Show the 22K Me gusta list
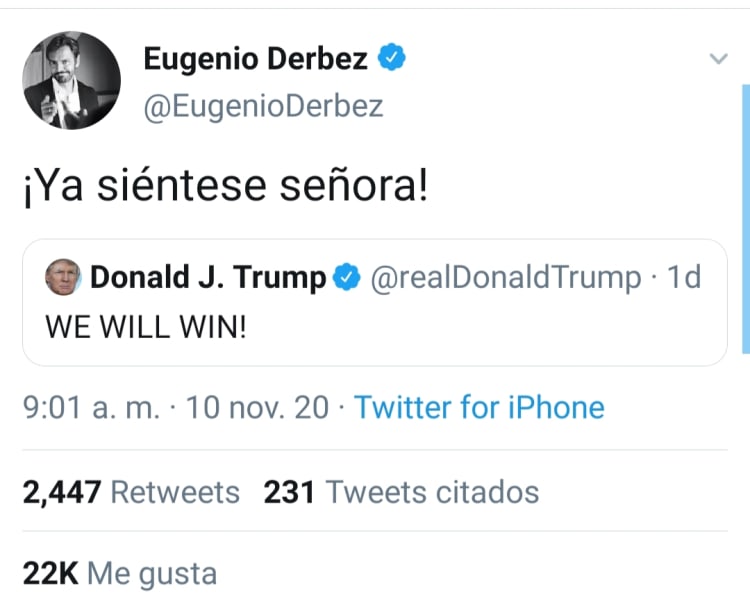Screen dimensions: 750x599 (119, 573)
